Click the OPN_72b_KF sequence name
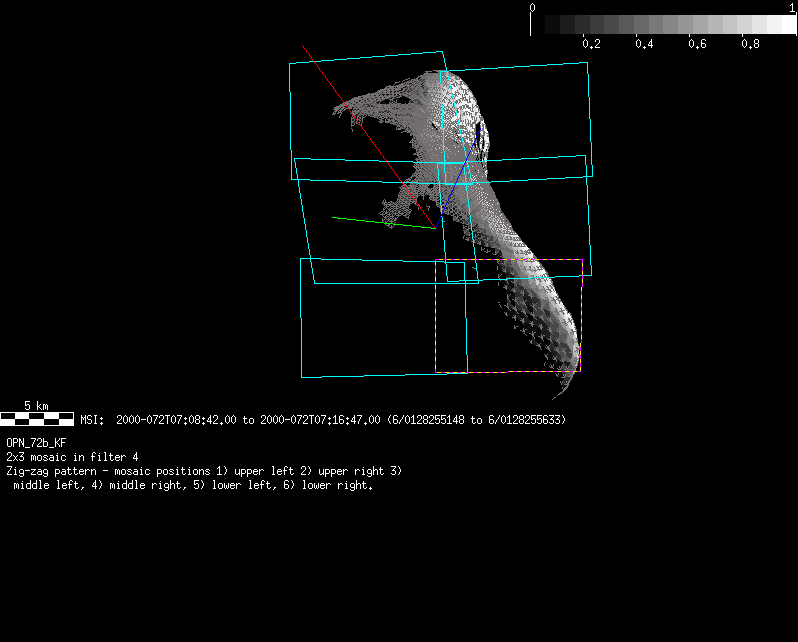 click(x=37, y=441)
